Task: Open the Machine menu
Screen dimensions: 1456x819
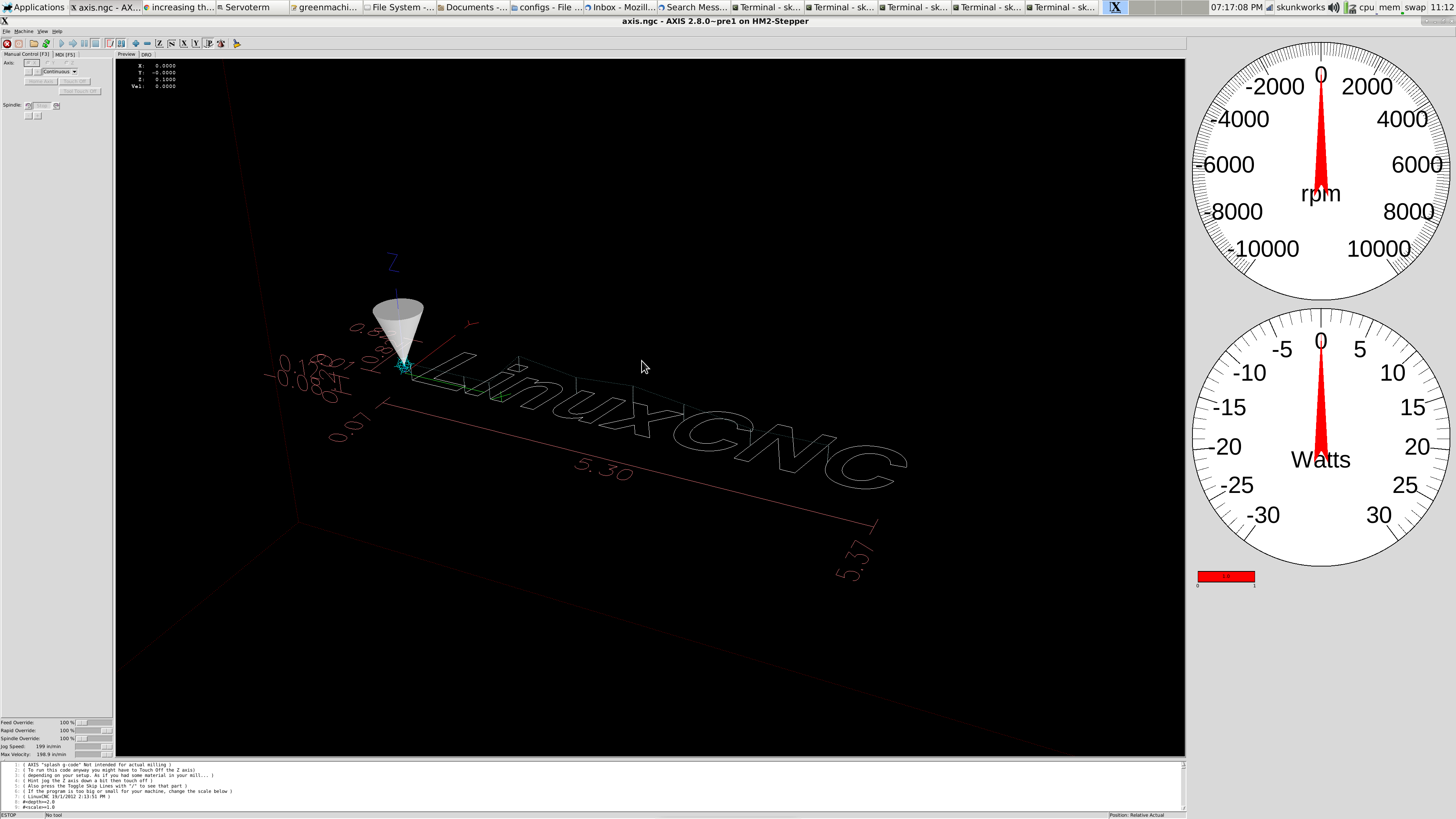Action: [x=24, y=31]
